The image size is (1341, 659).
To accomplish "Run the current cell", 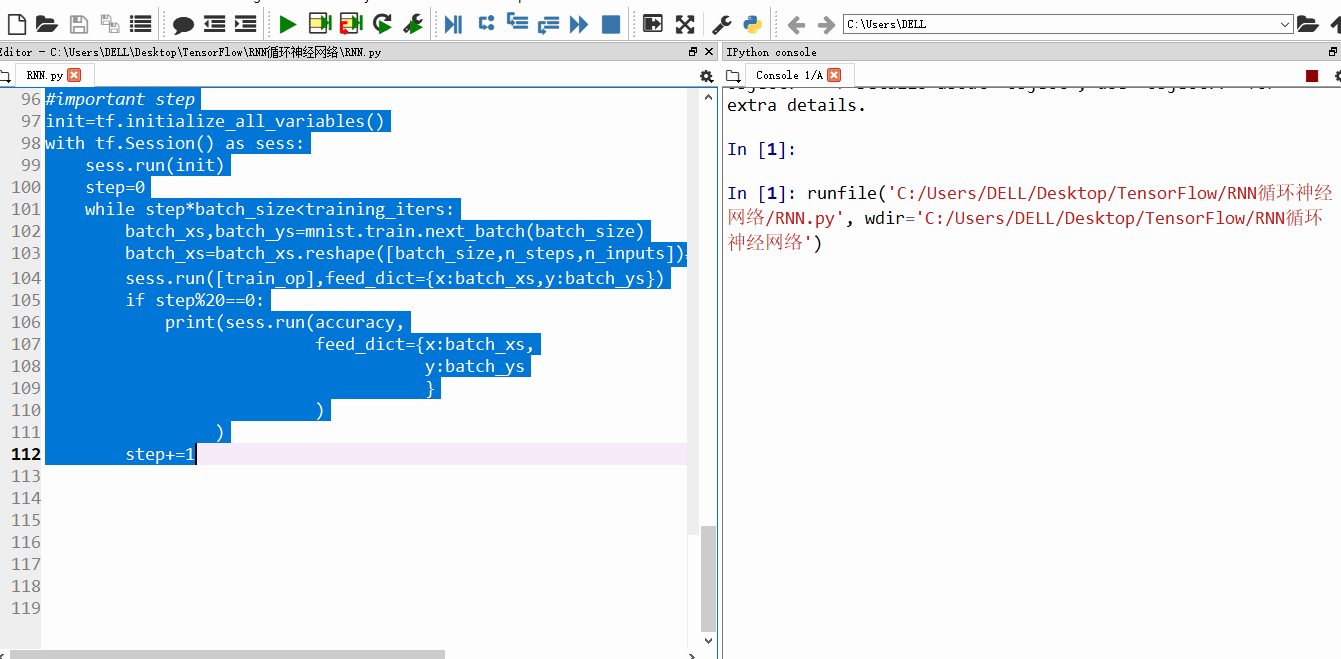I will [x=320, y=24].
